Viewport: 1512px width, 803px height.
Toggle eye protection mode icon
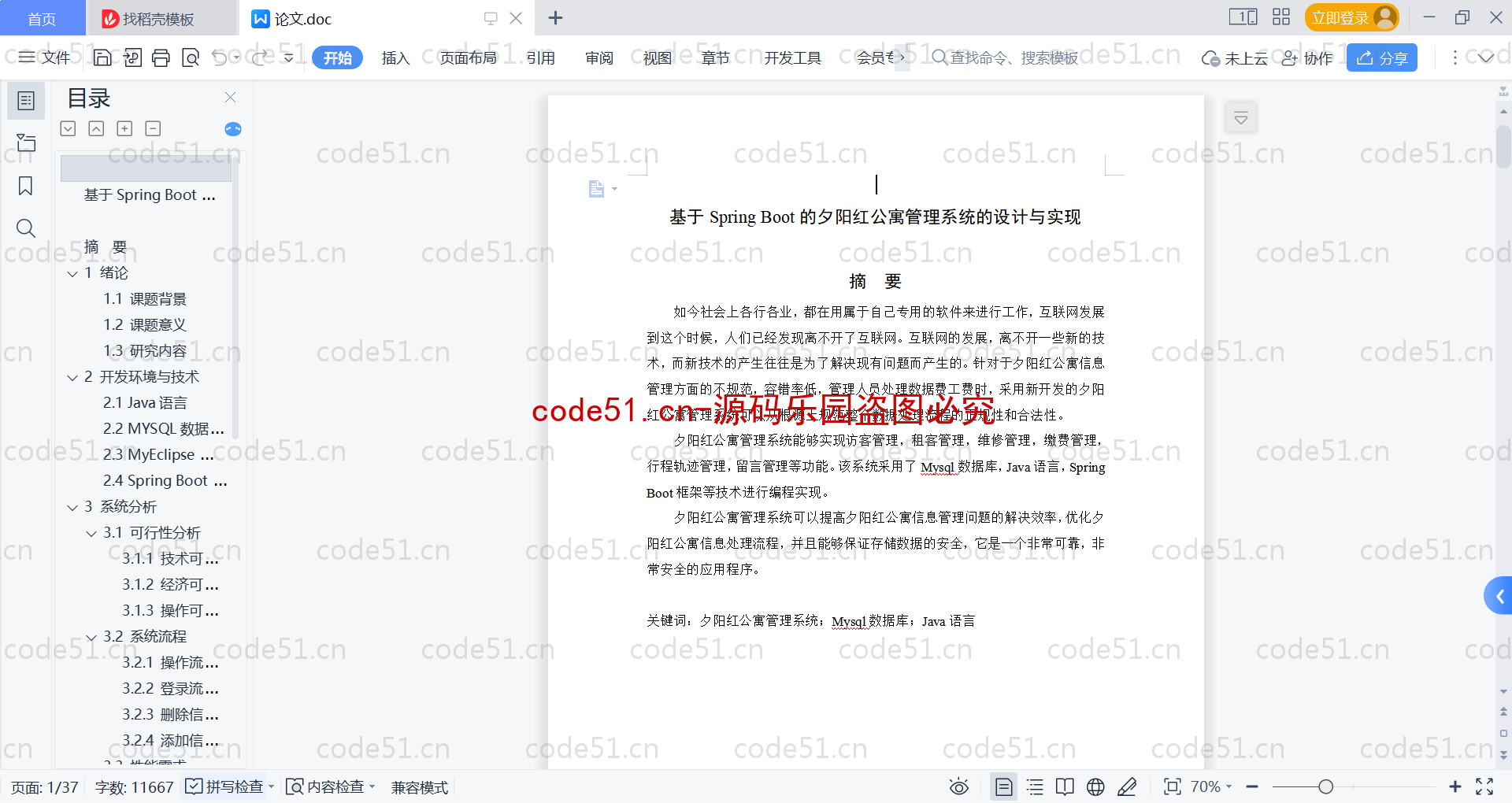point(958,786)
